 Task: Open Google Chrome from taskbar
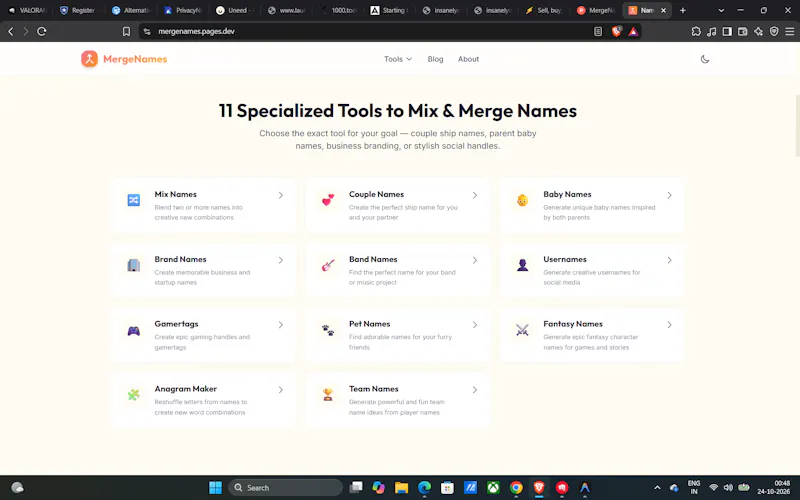[x=516, y=488]
